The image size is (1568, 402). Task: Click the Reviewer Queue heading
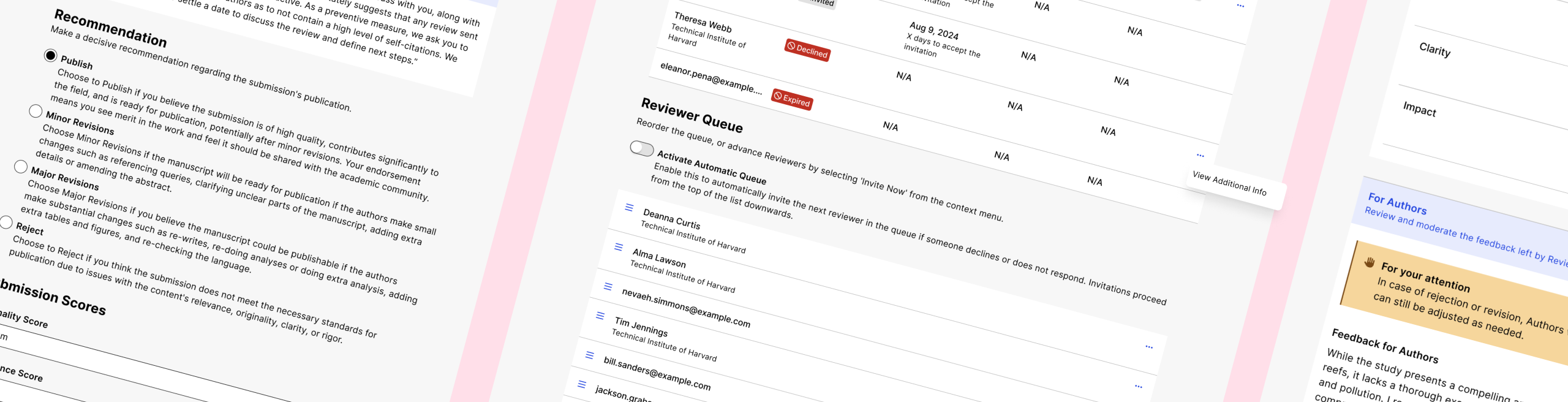point(692,115)
